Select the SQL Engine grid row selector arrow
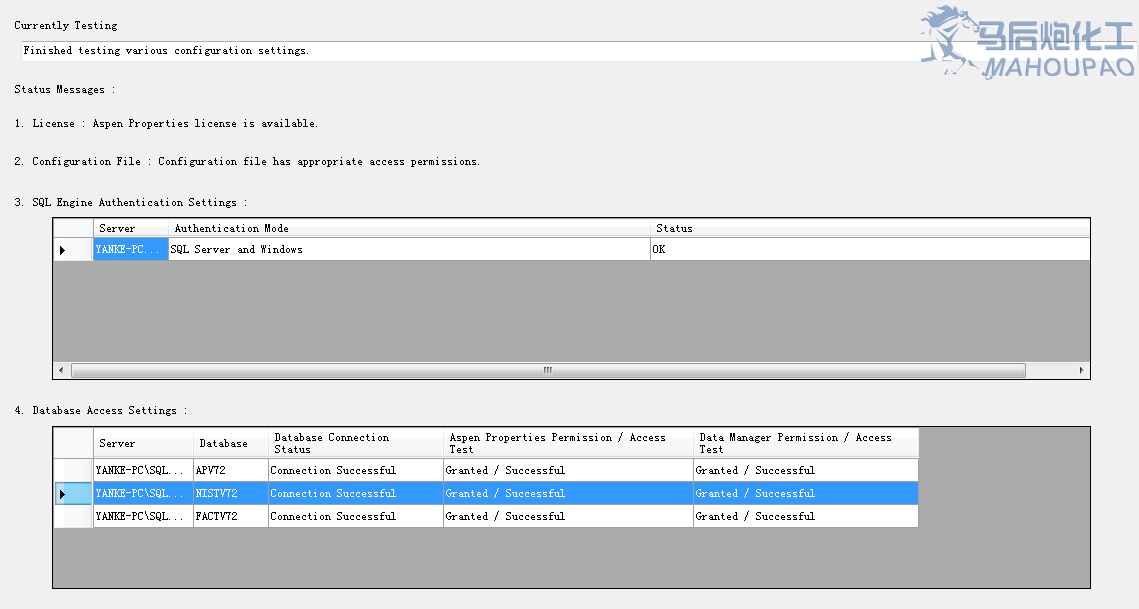Viewport: 1139px width, 609px height. [x=73, y=249]
